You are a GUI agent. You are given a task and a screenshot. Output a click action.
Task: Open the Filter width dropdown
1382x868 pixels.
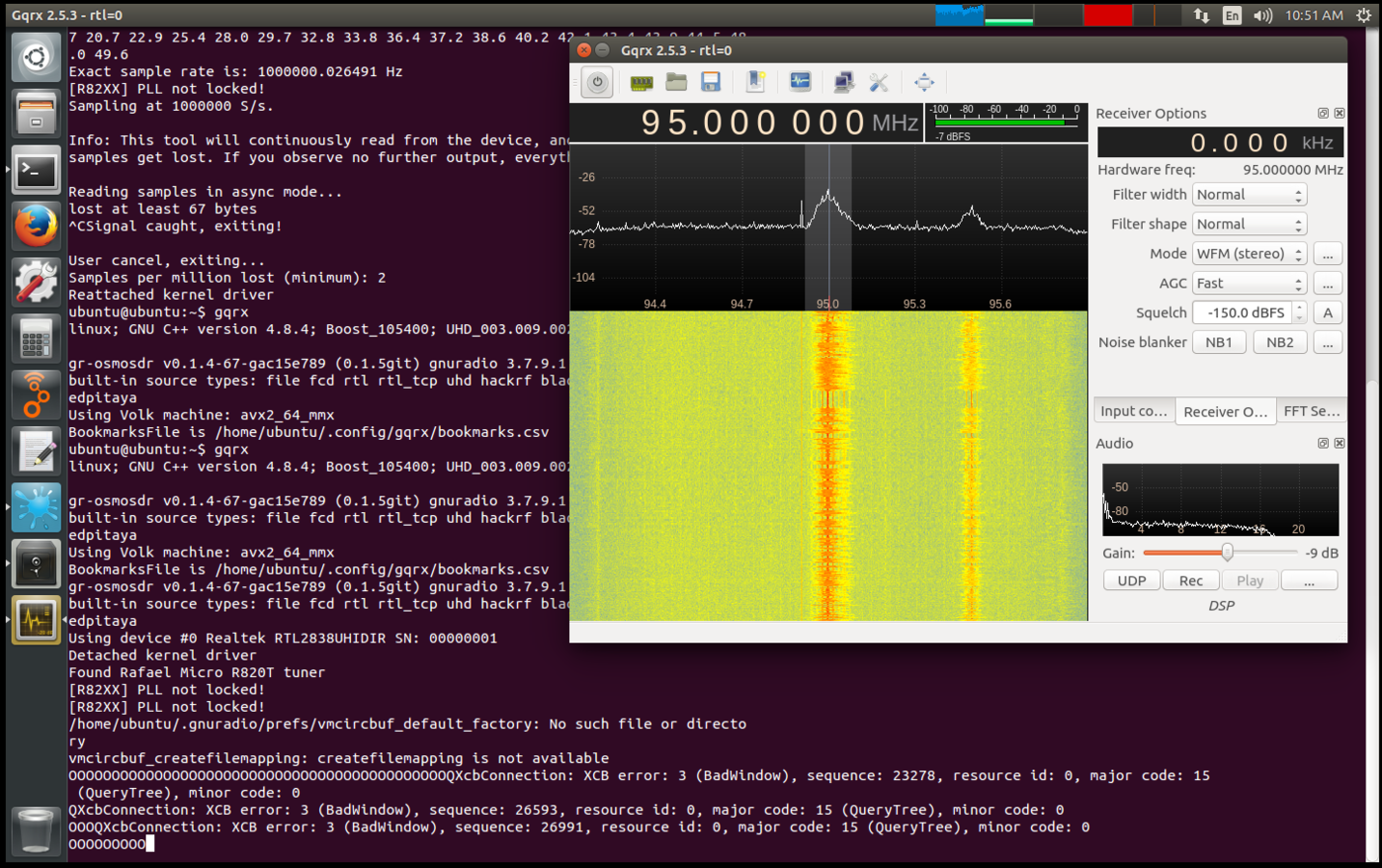(1249, 195)
